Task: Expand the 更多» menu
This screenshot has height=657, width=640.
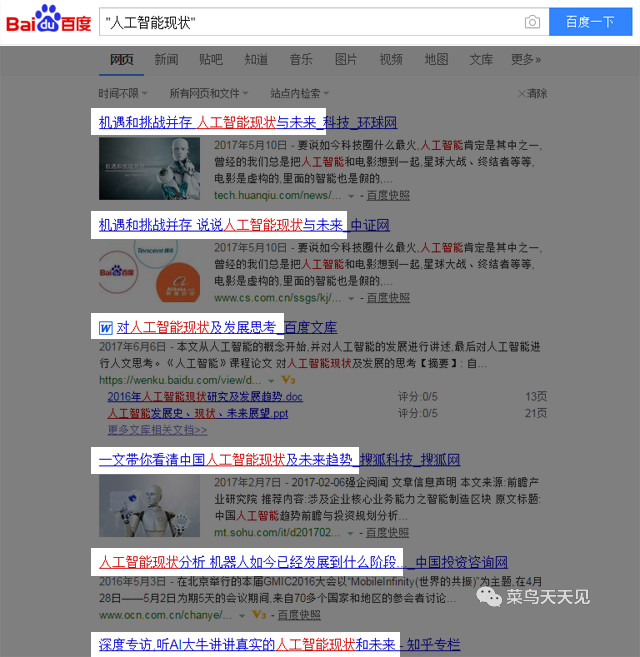Action: [x=526, y=59]
